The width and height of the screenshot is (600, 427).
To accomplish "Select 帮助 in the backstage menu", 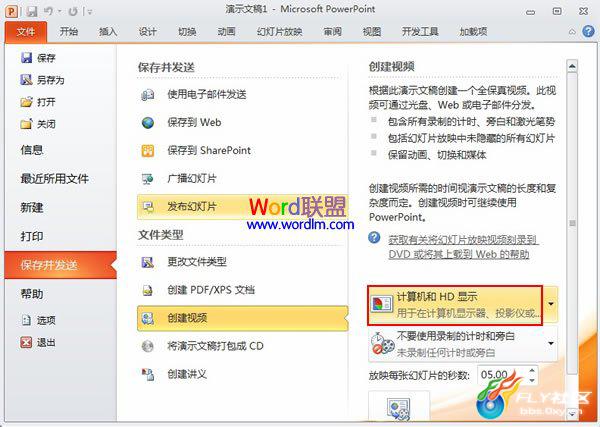I will click(x=32, y=294).
